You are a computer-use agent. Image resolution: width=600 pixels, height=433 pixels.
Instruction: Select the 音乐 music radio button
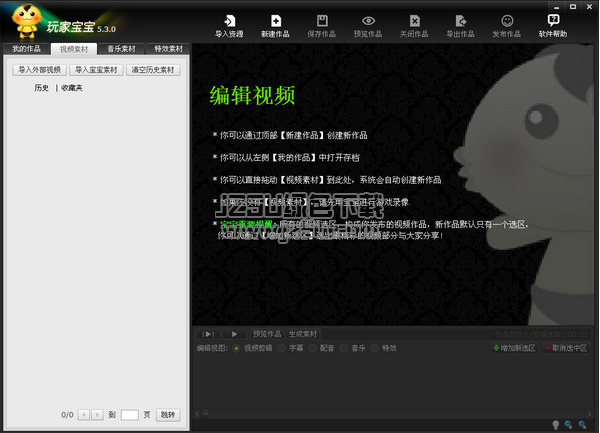344,348
